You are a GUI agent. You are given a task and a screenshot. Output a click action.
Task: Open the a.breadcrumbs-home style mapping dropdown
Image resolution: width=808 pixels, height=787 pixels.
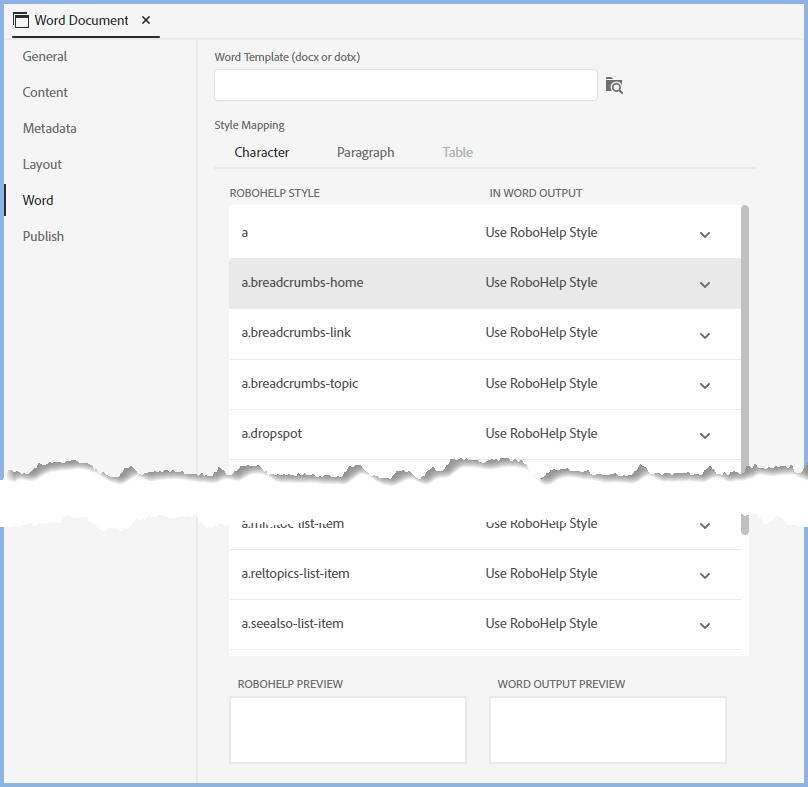pyautogui.click(x=704, y=284)
